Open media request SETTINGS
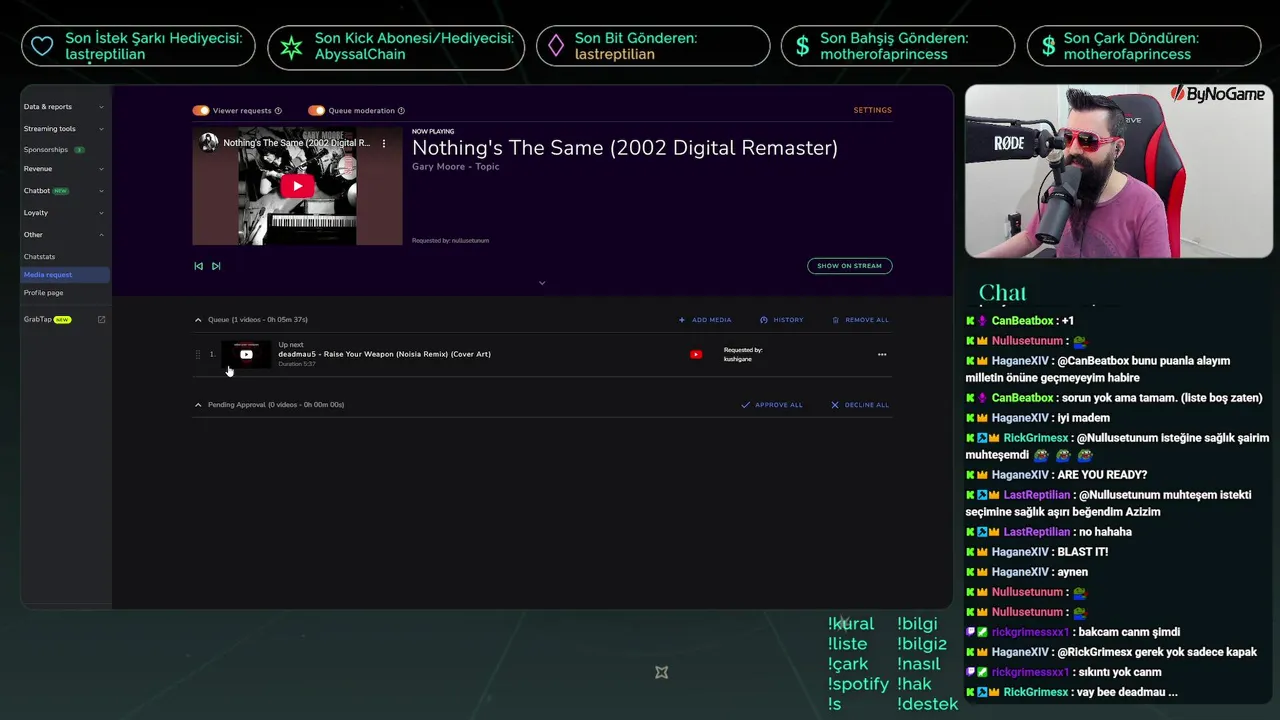Image resolution: width=1280 pixels, height=720 pixels. 872,110
